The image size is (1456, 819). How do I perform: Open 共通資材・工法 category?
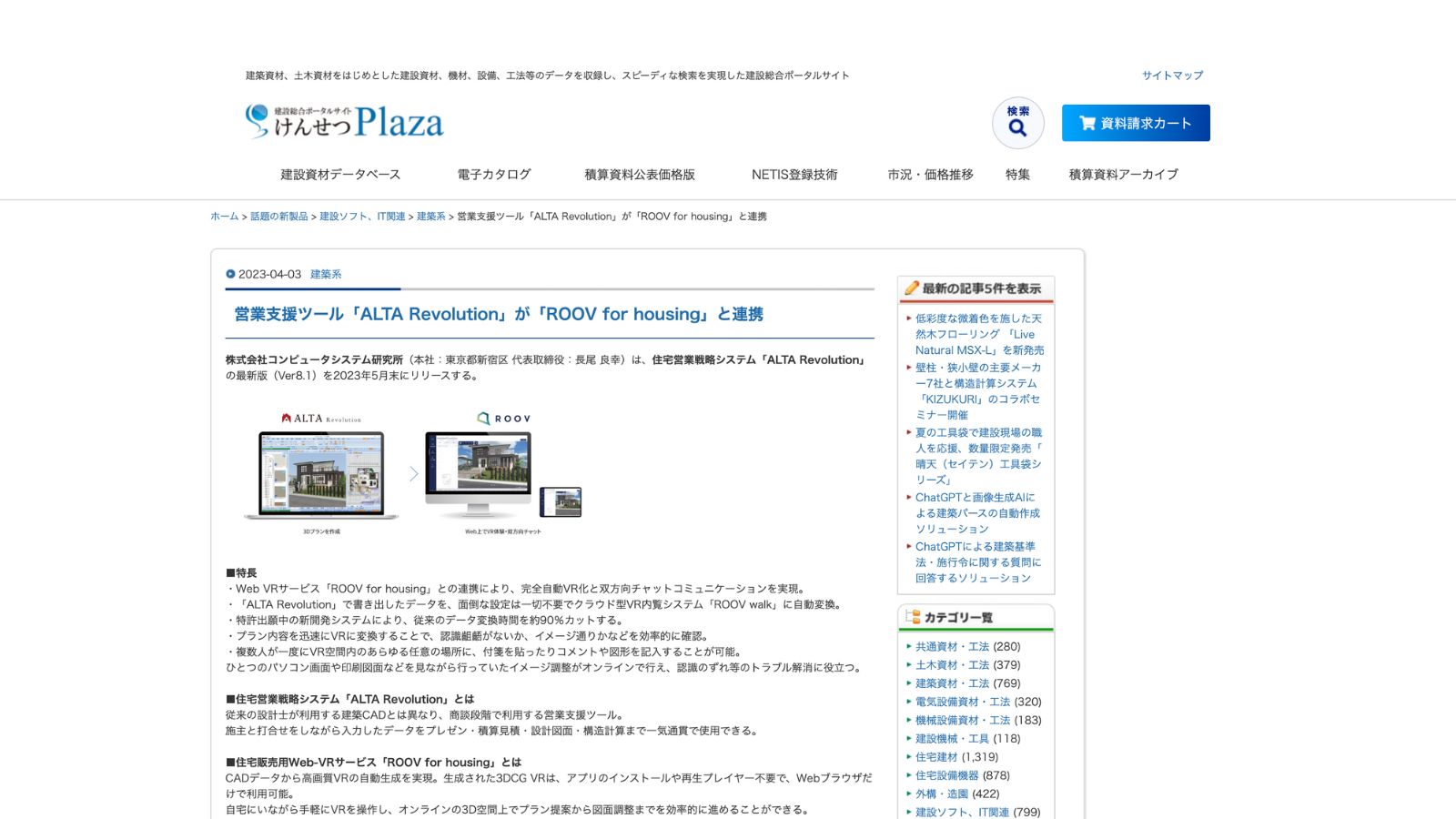(952, 647)
